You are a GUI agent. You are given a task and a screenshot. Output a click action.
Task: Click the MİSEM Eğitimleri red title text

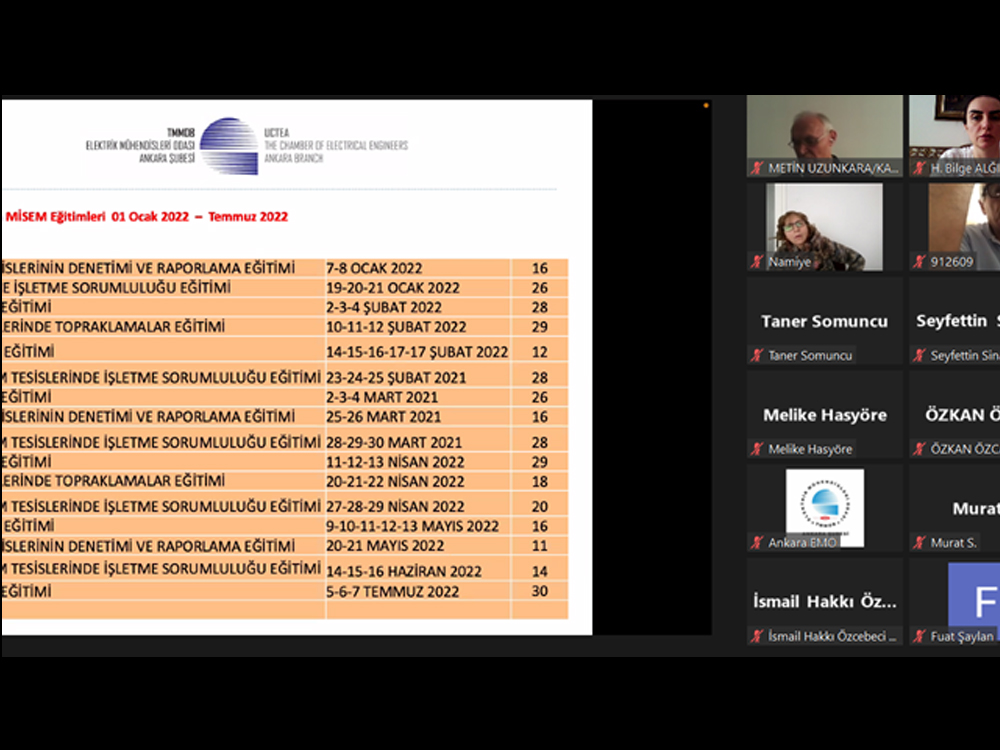(x=147, y=217)
